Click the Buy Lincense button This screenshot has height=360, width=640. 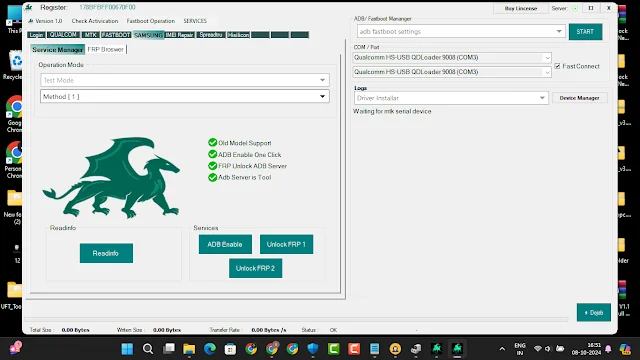(521, 8)
